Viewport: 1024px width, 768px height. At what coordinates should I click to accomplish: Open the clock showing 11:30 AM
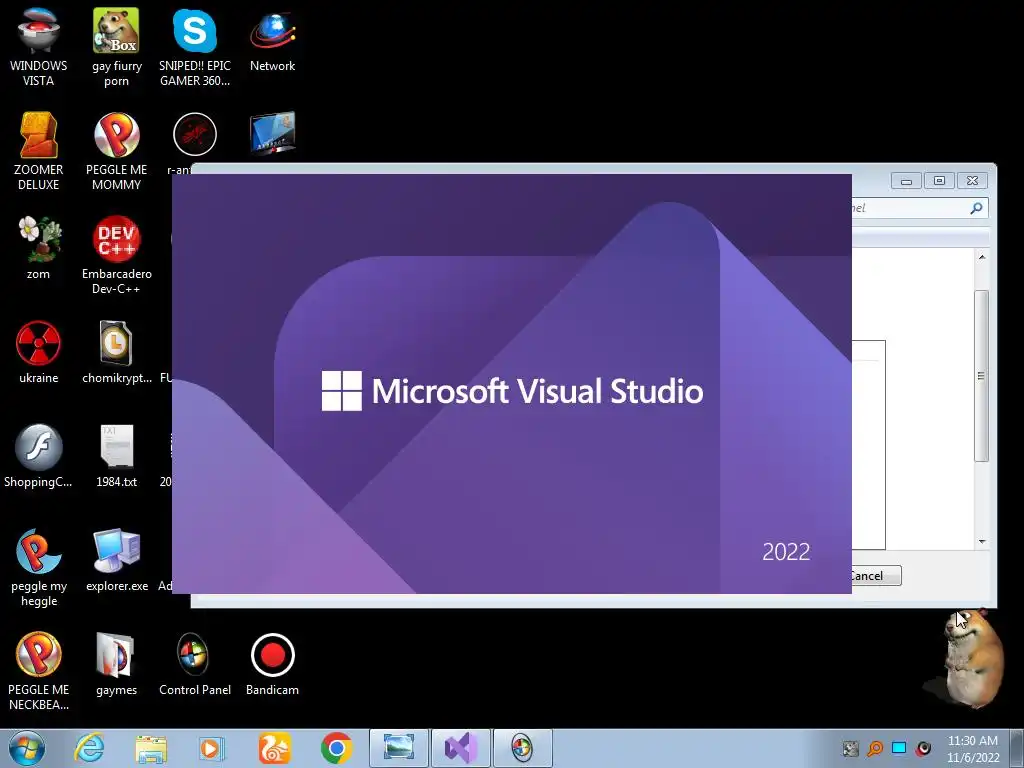point(973,749)
